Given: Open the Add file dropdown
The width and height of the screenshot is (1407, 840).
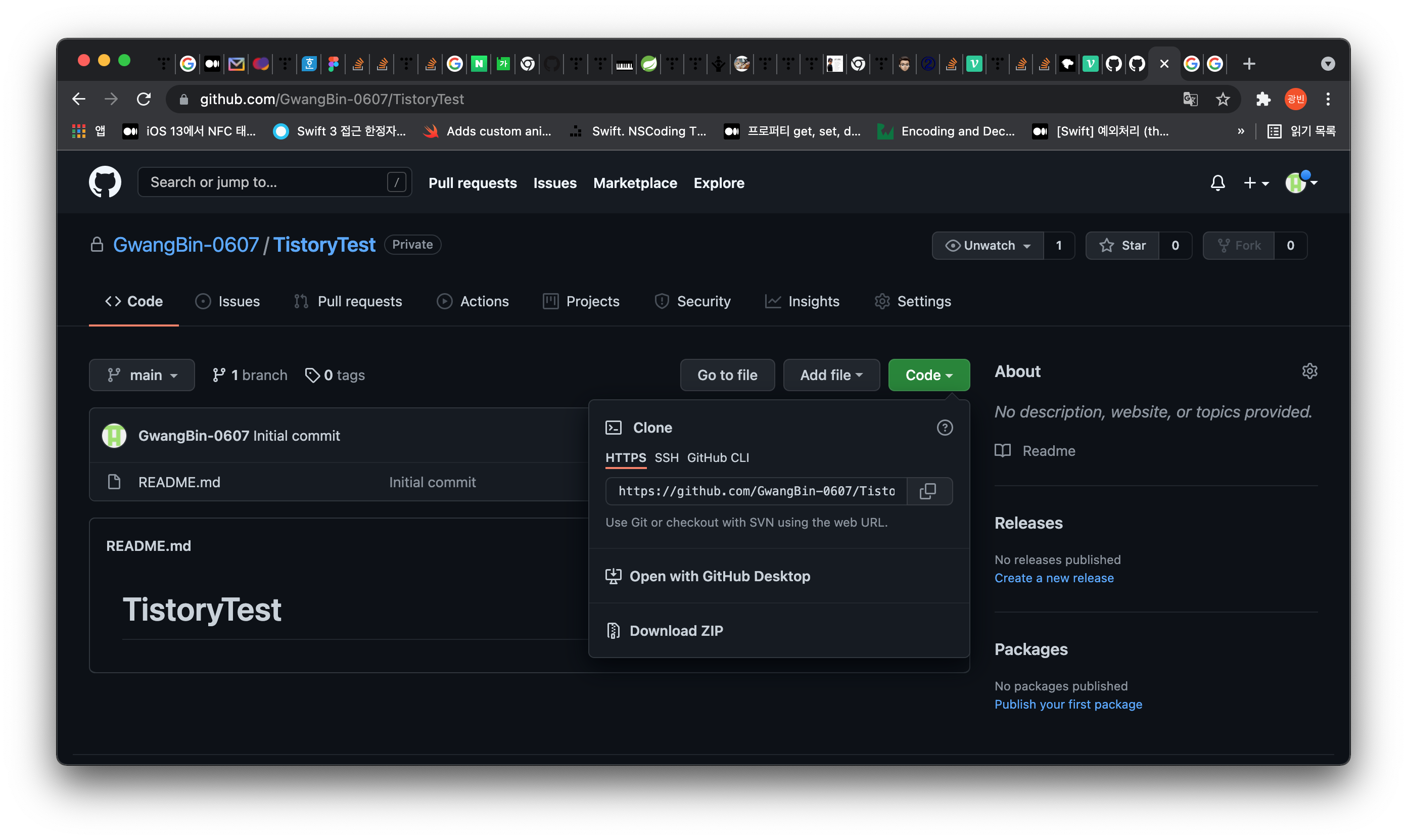Looking at the screenshot, I should [x=831, y=376].
